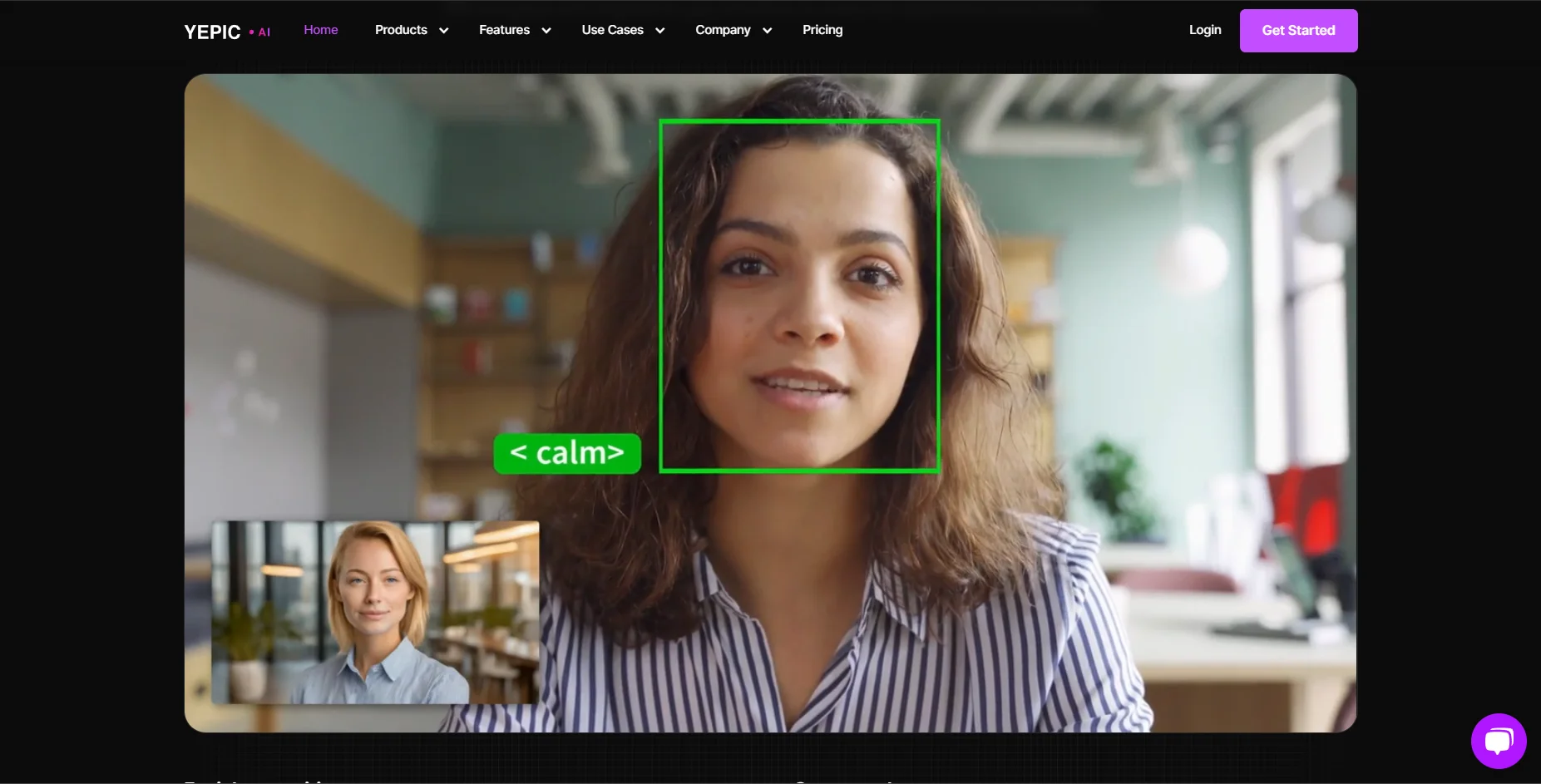Select Home in the navigation bar

pyautogui.click(x=320, y=30)
